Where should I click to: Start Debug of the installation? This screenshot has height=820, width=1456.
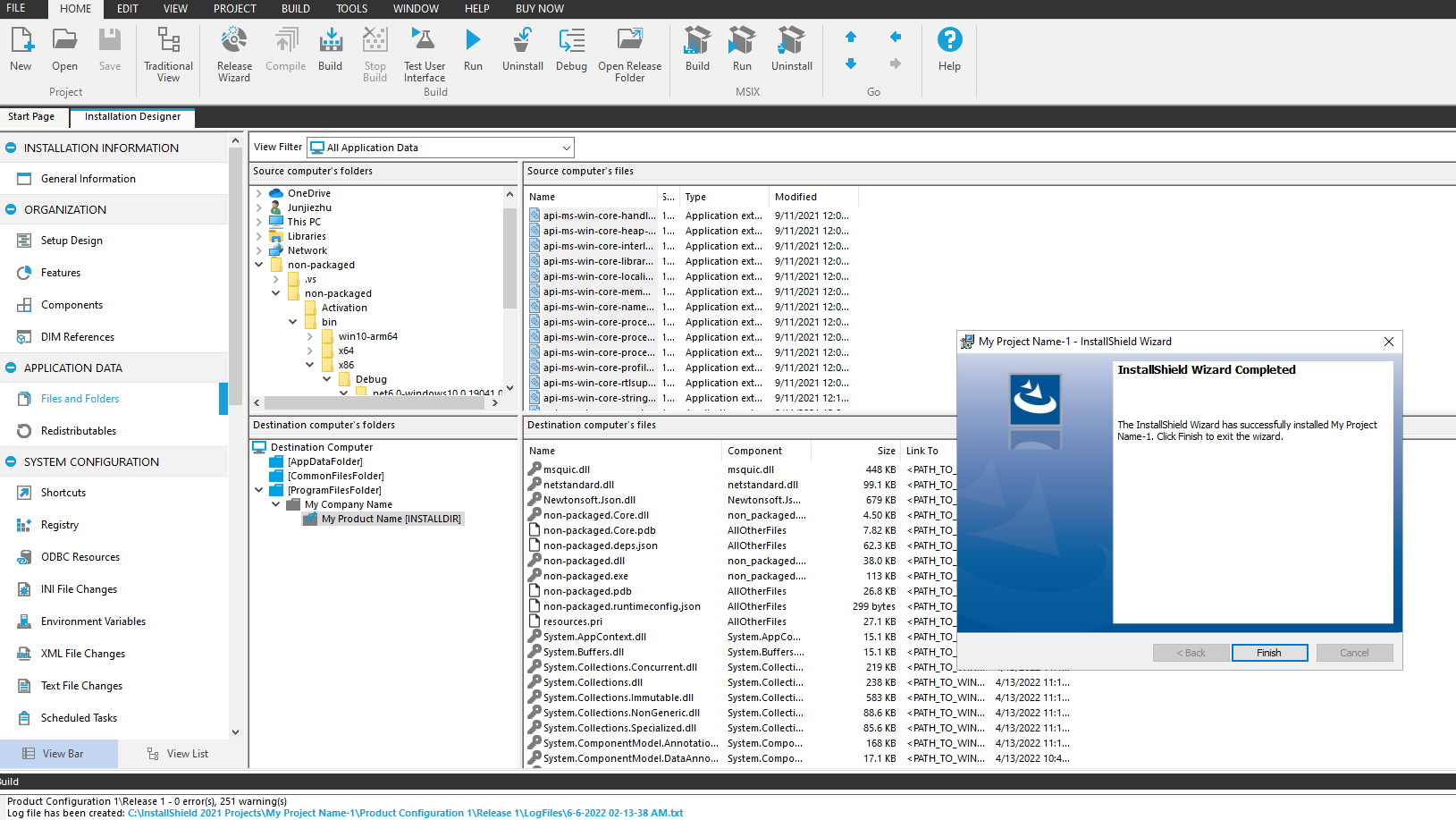pos(571,50)
